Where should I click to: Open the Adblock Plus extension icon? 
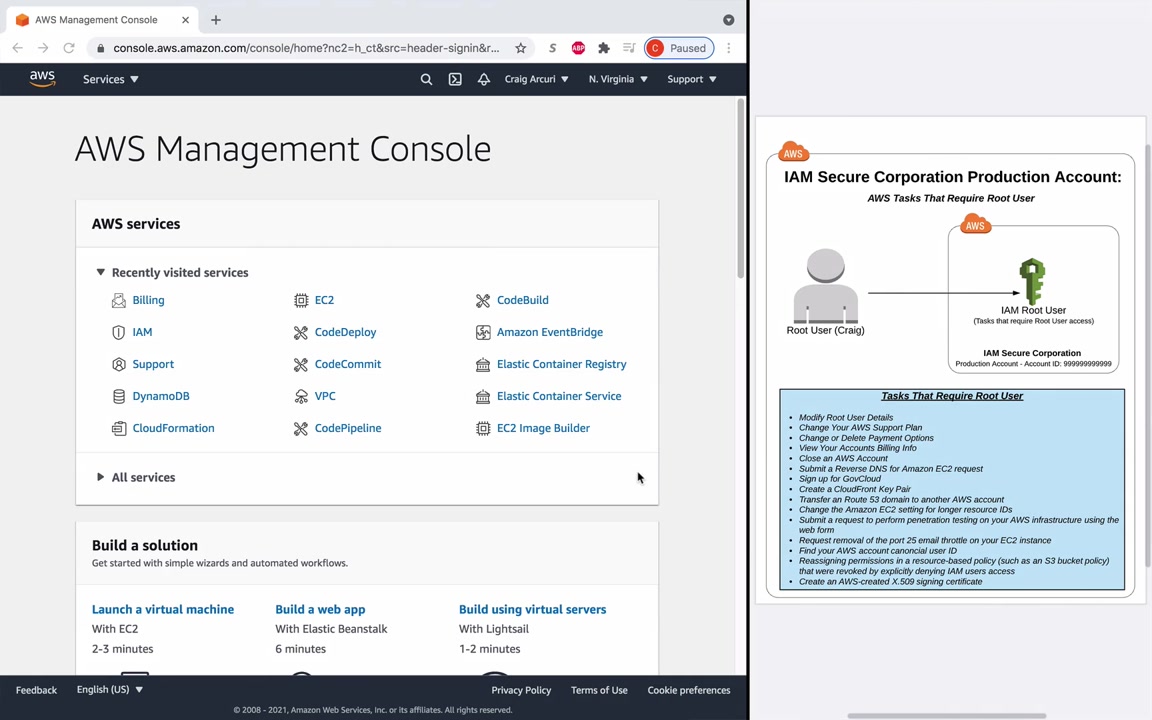578,48
